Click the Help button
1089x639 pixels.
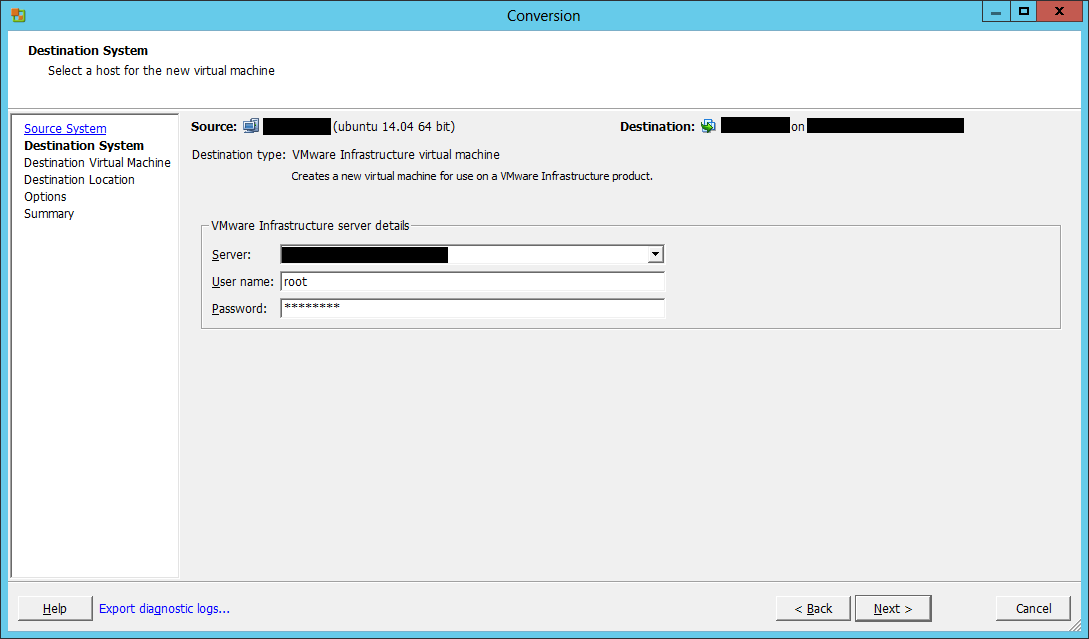click(55, 608)
